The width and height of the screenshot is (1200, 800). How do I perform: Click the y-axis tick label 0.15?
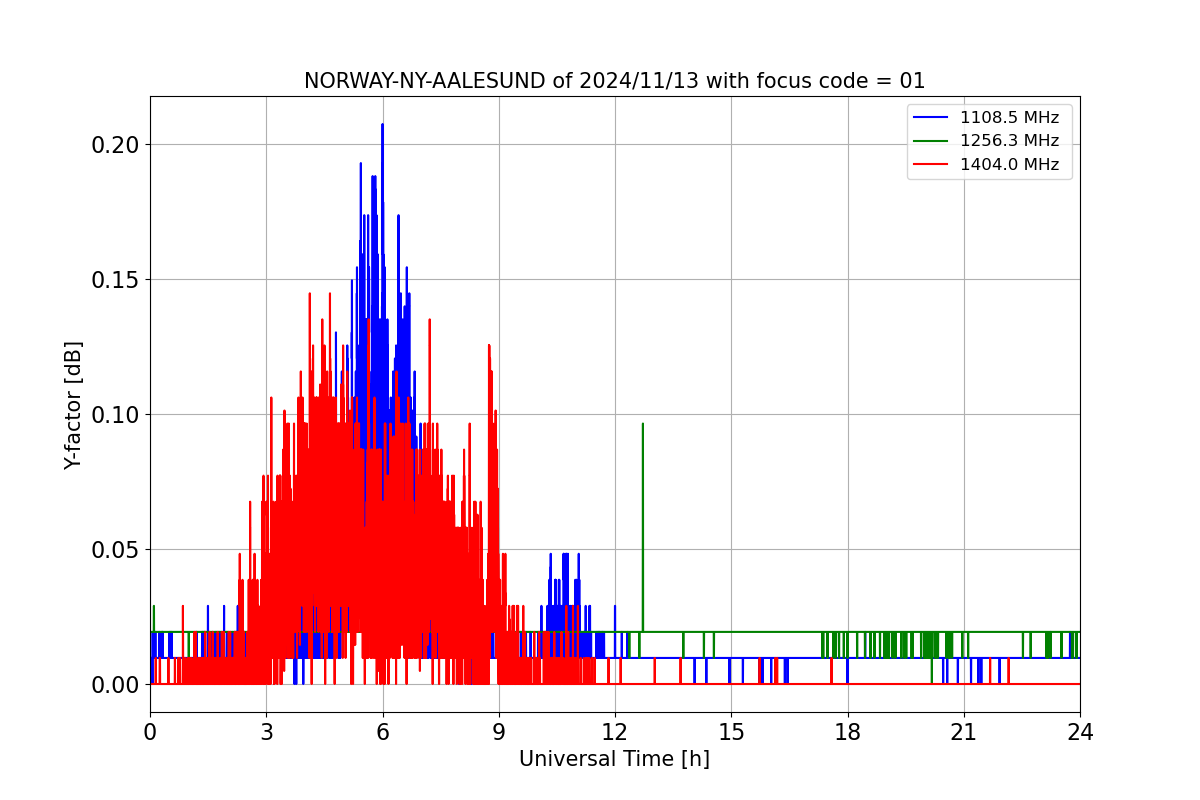tap(115, 280)
